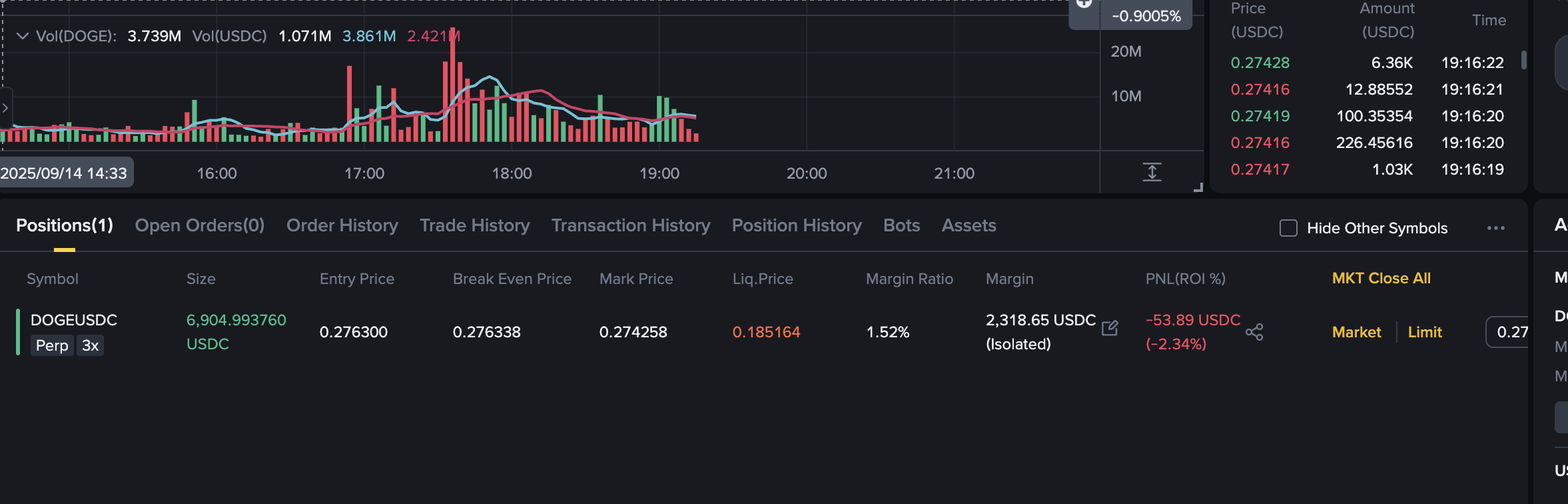Click the Vol(USDC) 1.071M value
The image size is (1568, 504).
tap(305, 36)
